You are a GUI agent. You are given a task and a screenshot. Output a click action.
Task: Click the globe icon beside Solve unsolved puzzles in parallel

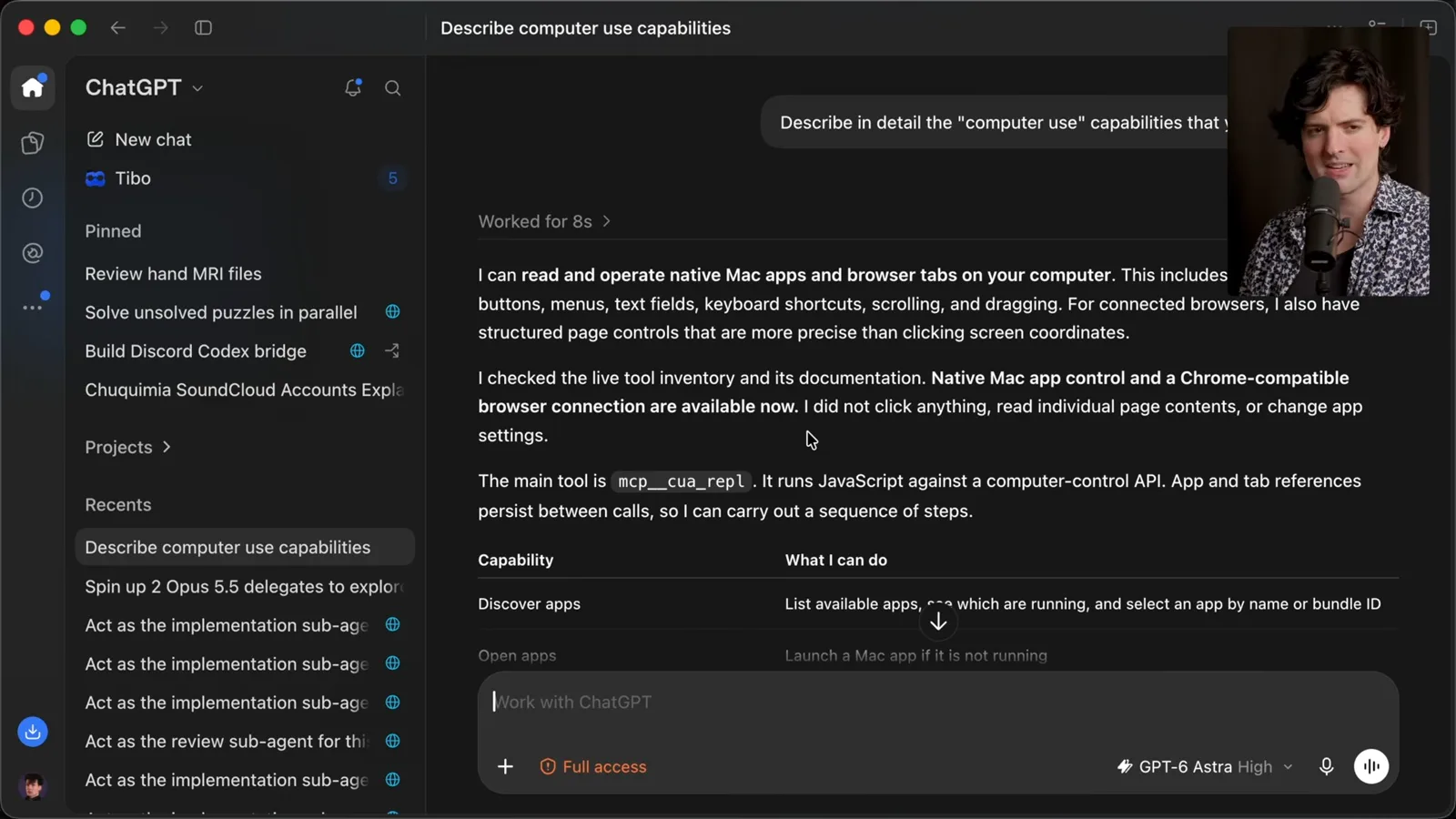tap(392, 311)
